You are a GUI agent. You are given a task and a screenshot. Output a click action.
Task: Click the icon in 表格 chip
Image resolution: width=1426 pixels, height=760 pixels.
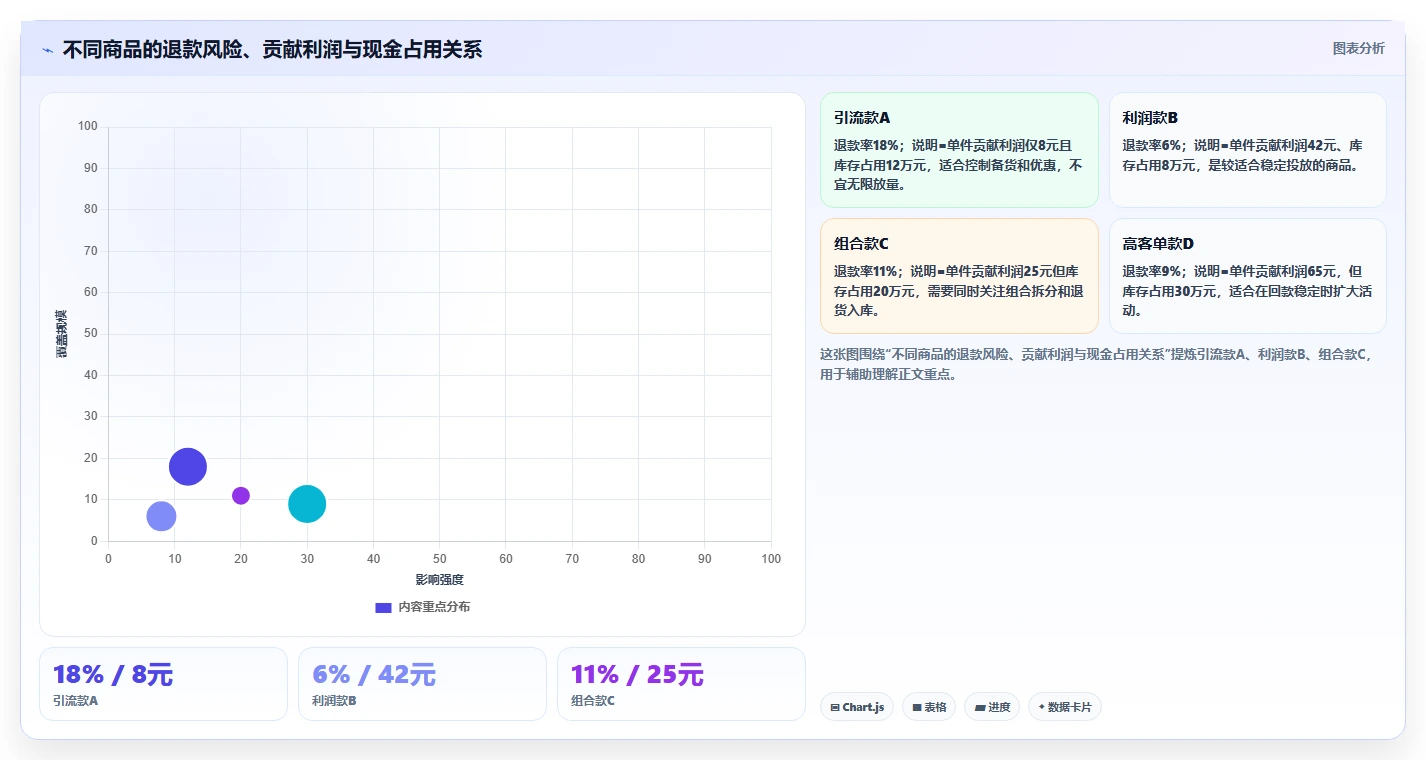coord(917,708)
